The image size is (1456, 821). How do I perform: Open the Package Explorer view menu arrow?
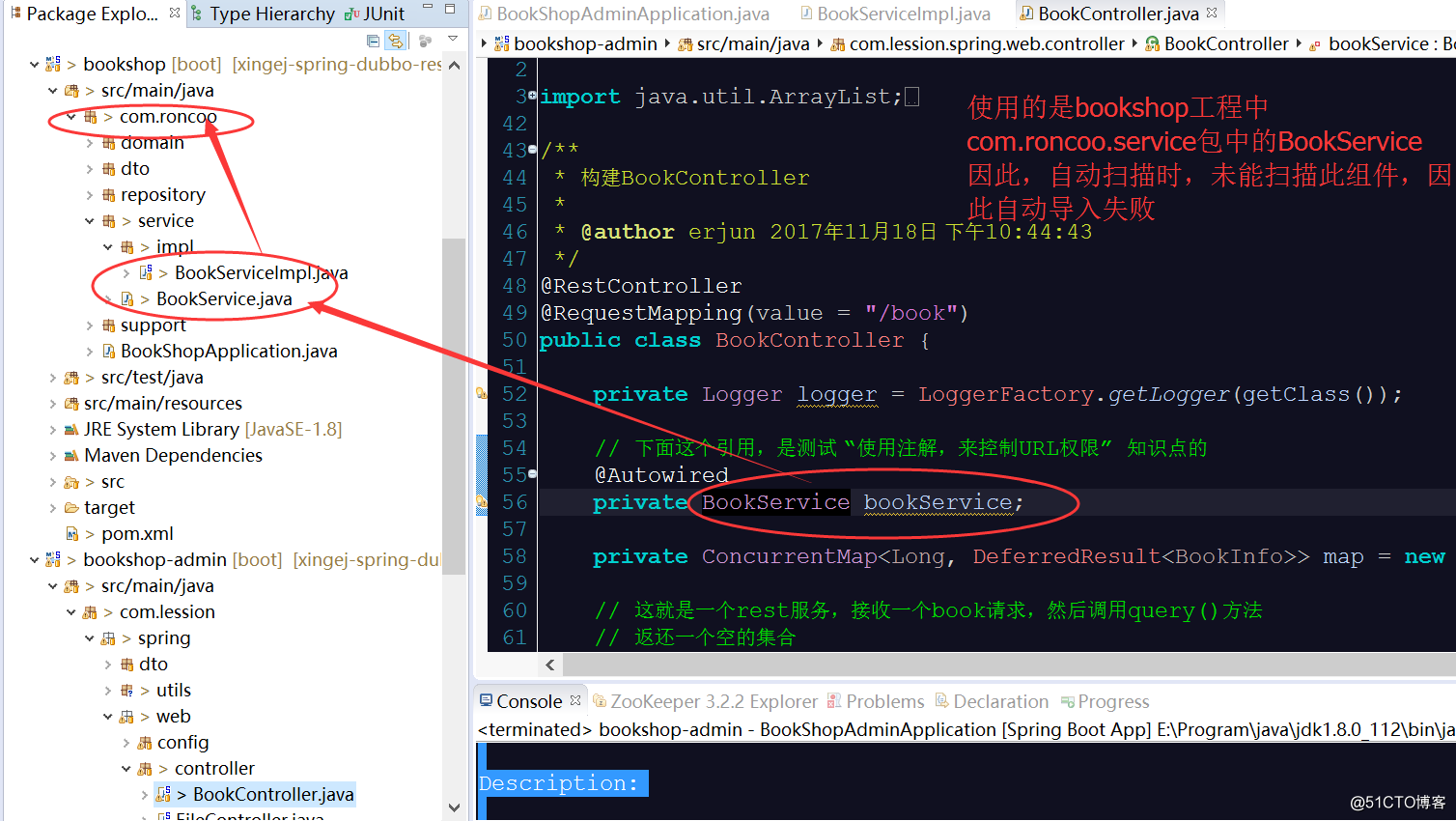pyautogui.click(x=452, y=40)
